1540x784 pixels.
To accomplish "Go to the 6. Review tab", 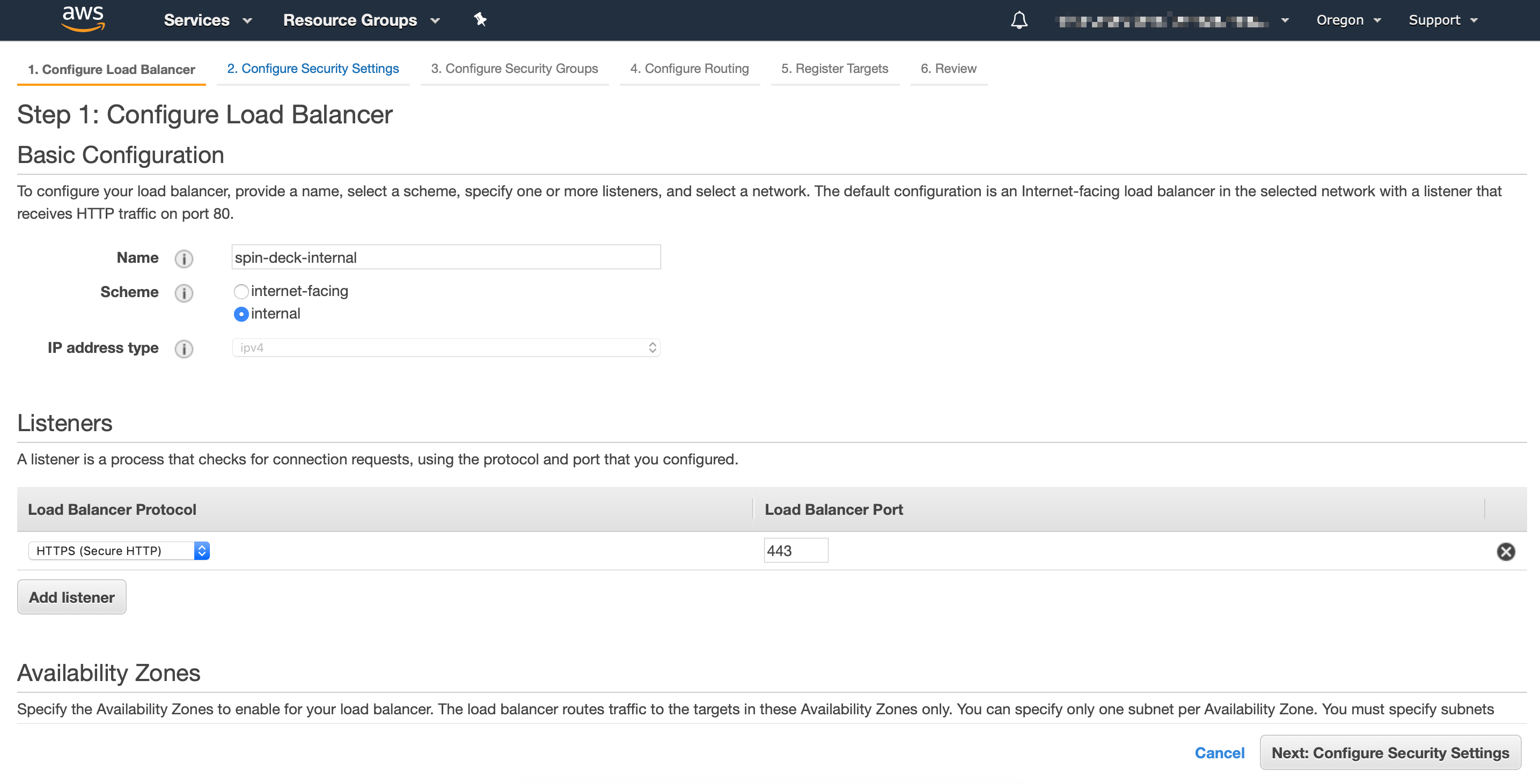I will pos(948,69).
